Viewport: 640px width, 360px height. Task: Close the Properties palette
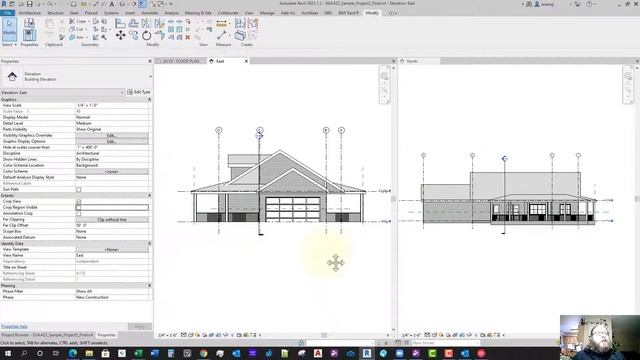(149, 61)
